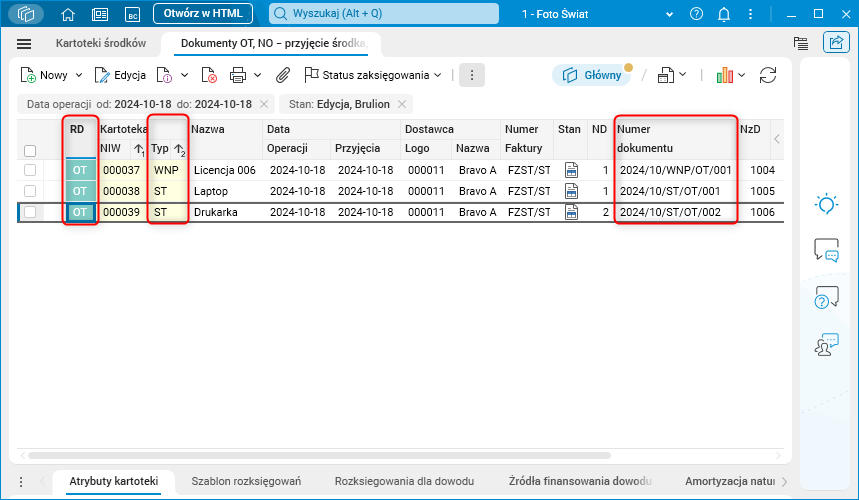Select Dokumenty OT, NO tab
Viewport: 859px width, 500px height.
pos(273,43)
